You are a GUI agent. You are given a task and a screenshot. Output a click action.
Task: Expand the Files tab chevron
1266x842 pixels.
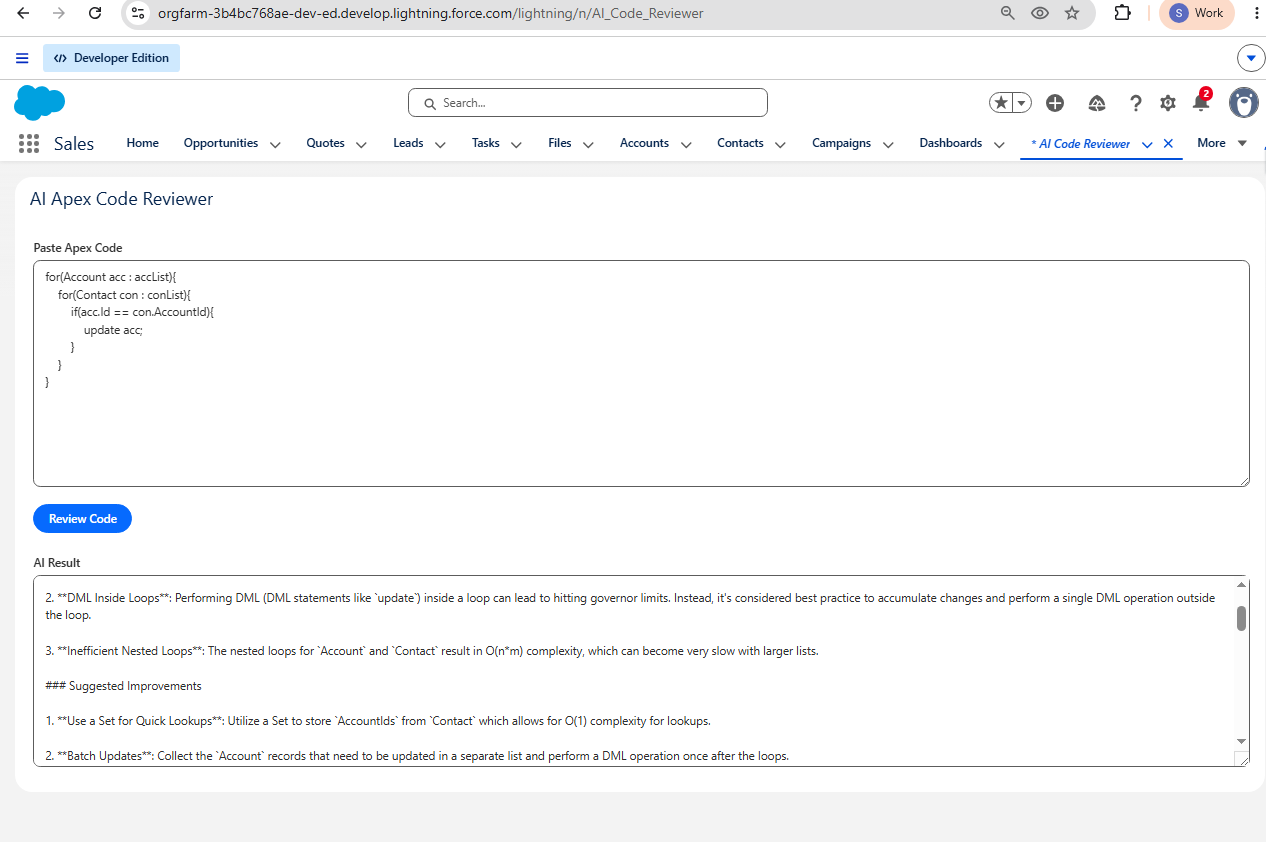click(x=588, y=144)
